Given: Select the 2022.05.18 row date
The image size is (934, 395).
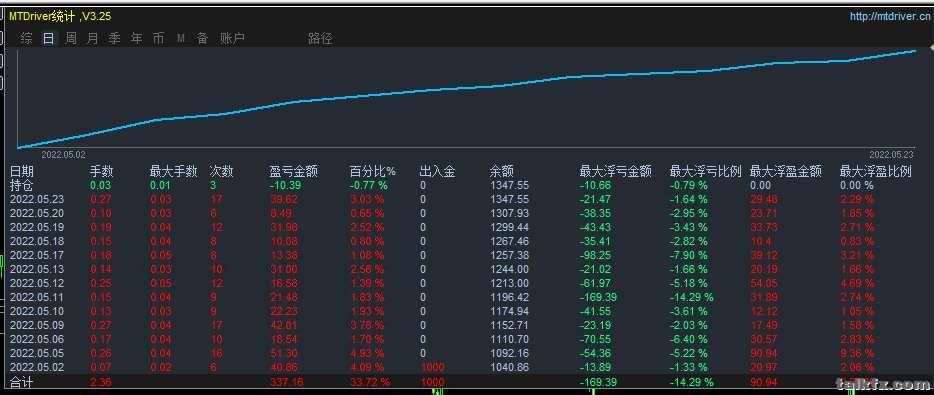Looking at the screenshot, I should tap(37, 241).
